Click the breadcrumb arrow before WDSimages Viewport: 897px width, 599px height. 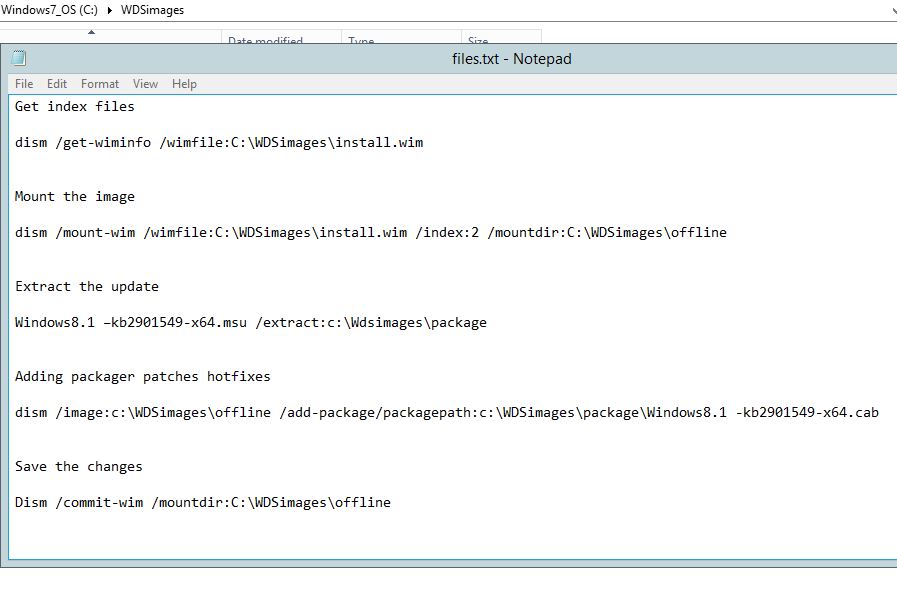pos(109,10)
